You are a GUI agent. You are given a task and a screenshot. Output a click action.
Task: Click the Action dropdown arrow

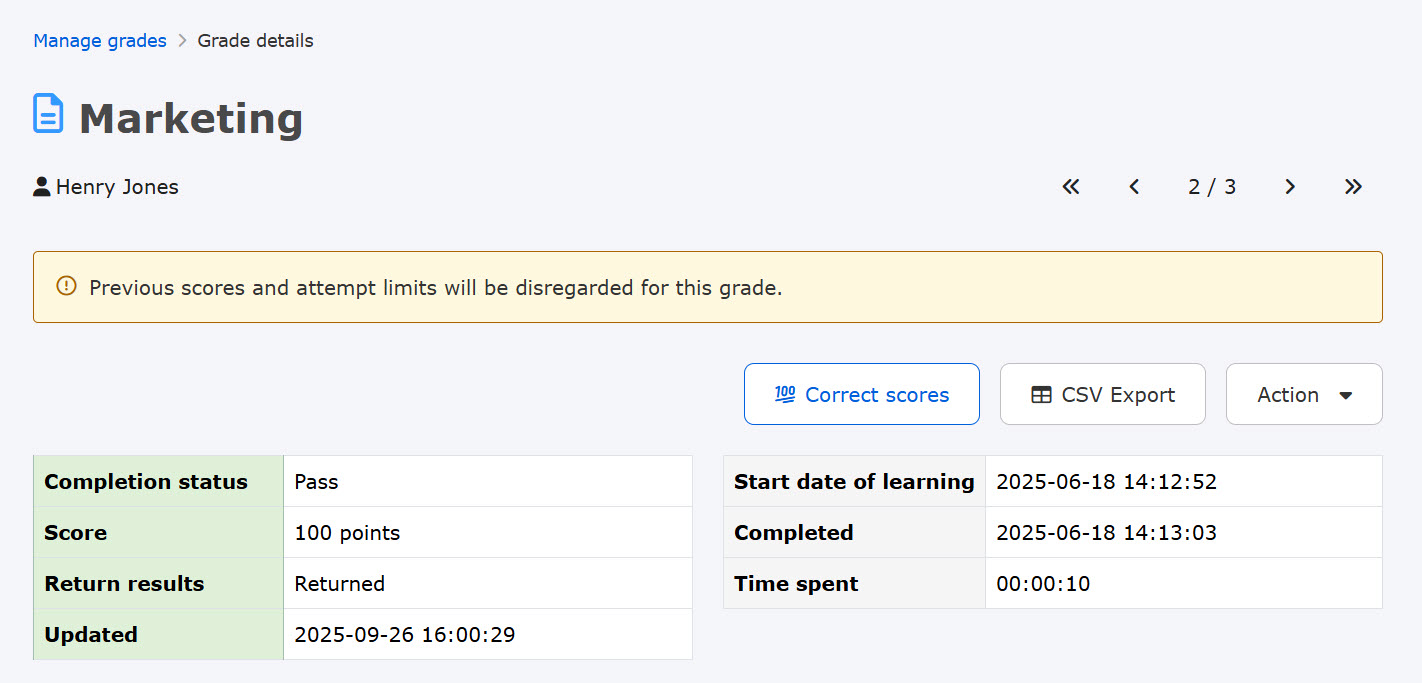(x=1346, y=395)
